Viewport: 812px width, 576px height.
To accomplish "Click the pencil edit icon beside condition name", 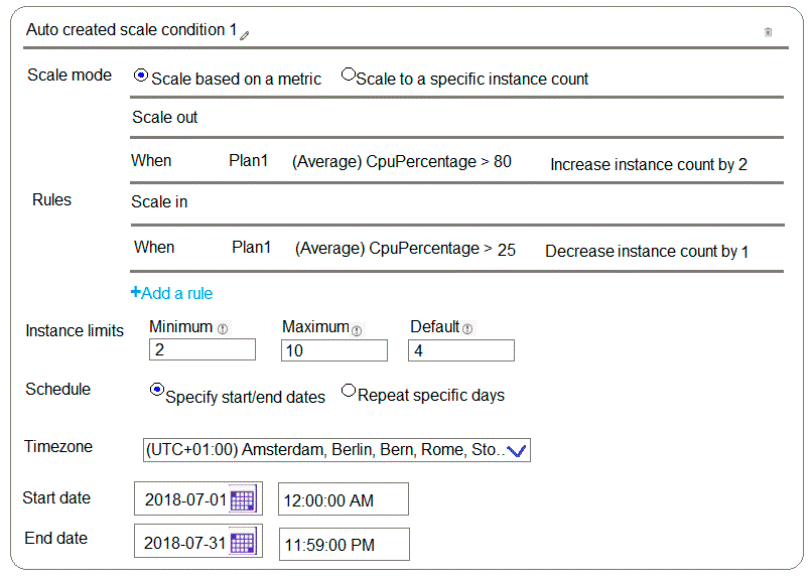I will 245,34.
